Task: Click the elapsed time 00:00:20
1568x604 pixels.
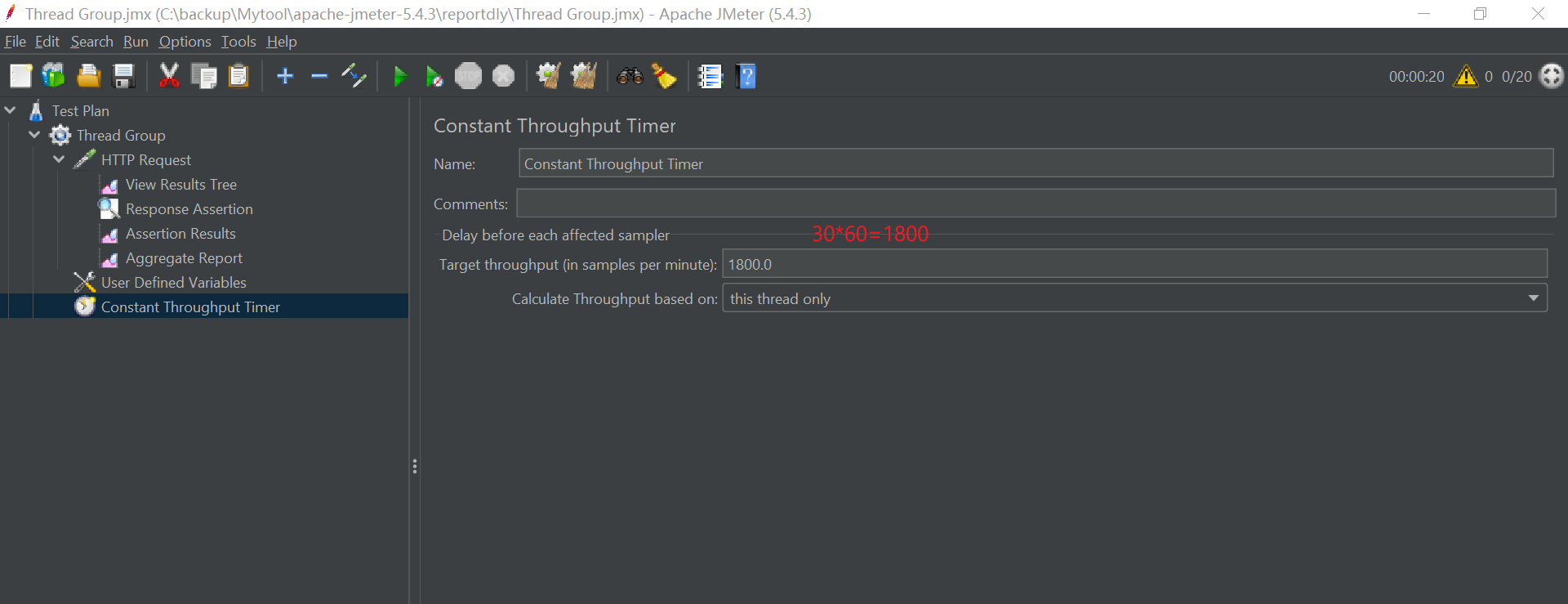Action: (x=1416, y=77)
